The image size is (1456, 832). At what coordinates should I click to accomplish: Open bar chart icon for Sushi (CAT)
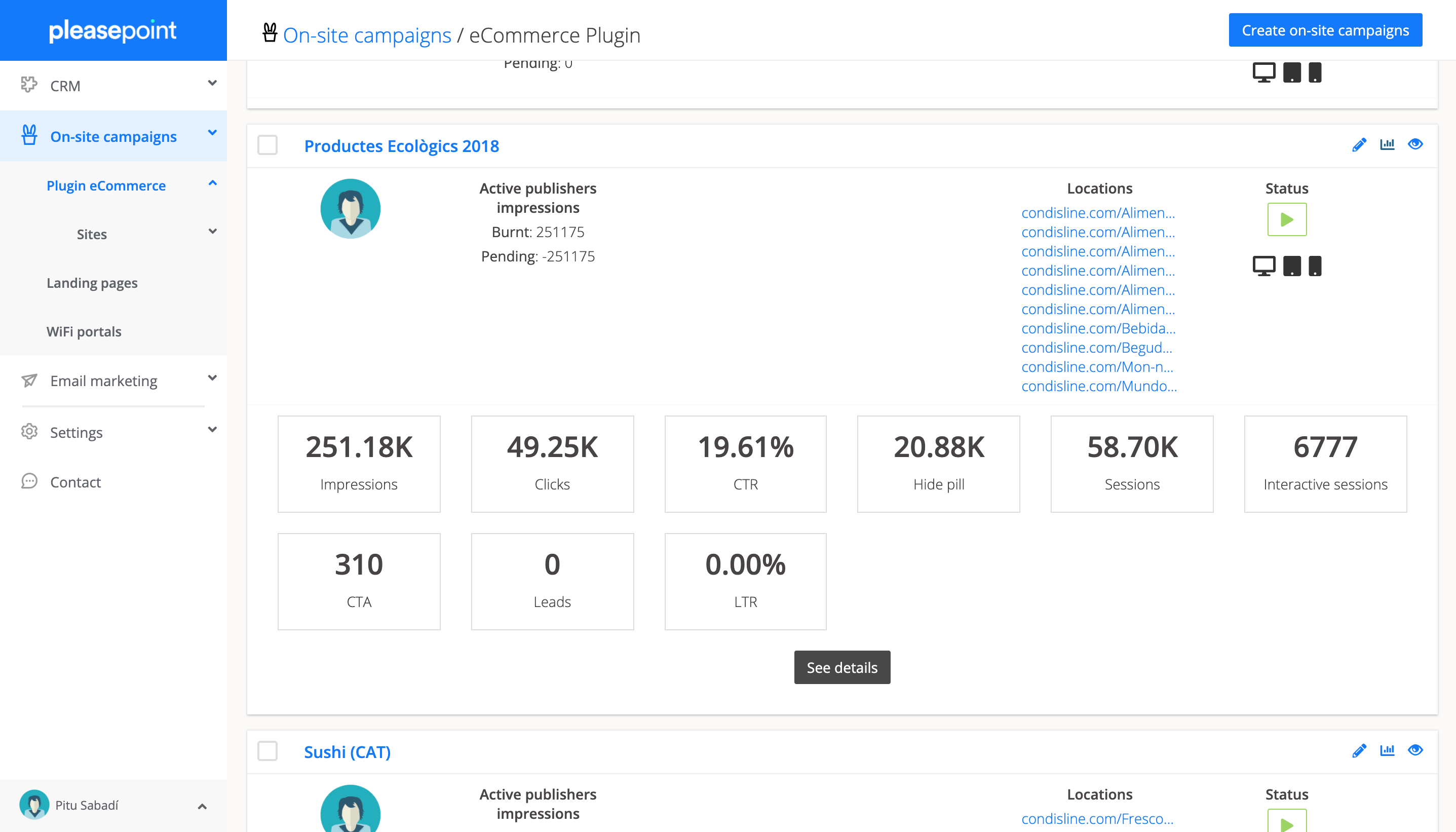pos(1387,751)
